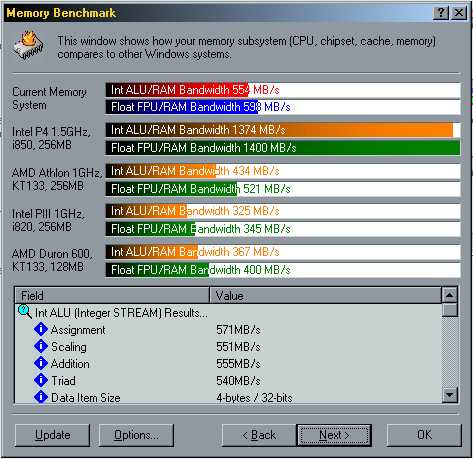
Task: Click the 'Intel PIII 1GHz, i820, 256MB' label
Action: (48, 220)
